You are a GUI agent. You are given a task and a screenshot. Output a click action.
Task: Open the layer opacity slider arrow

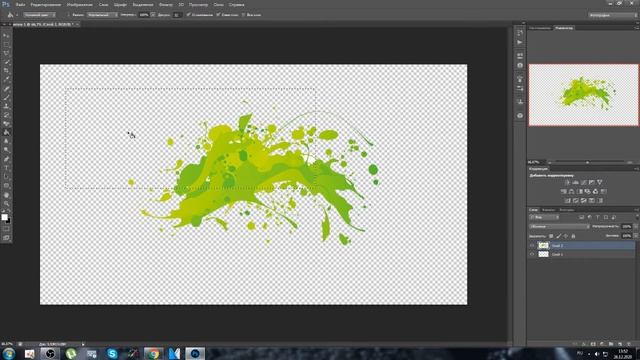click(x=635, y=227)
